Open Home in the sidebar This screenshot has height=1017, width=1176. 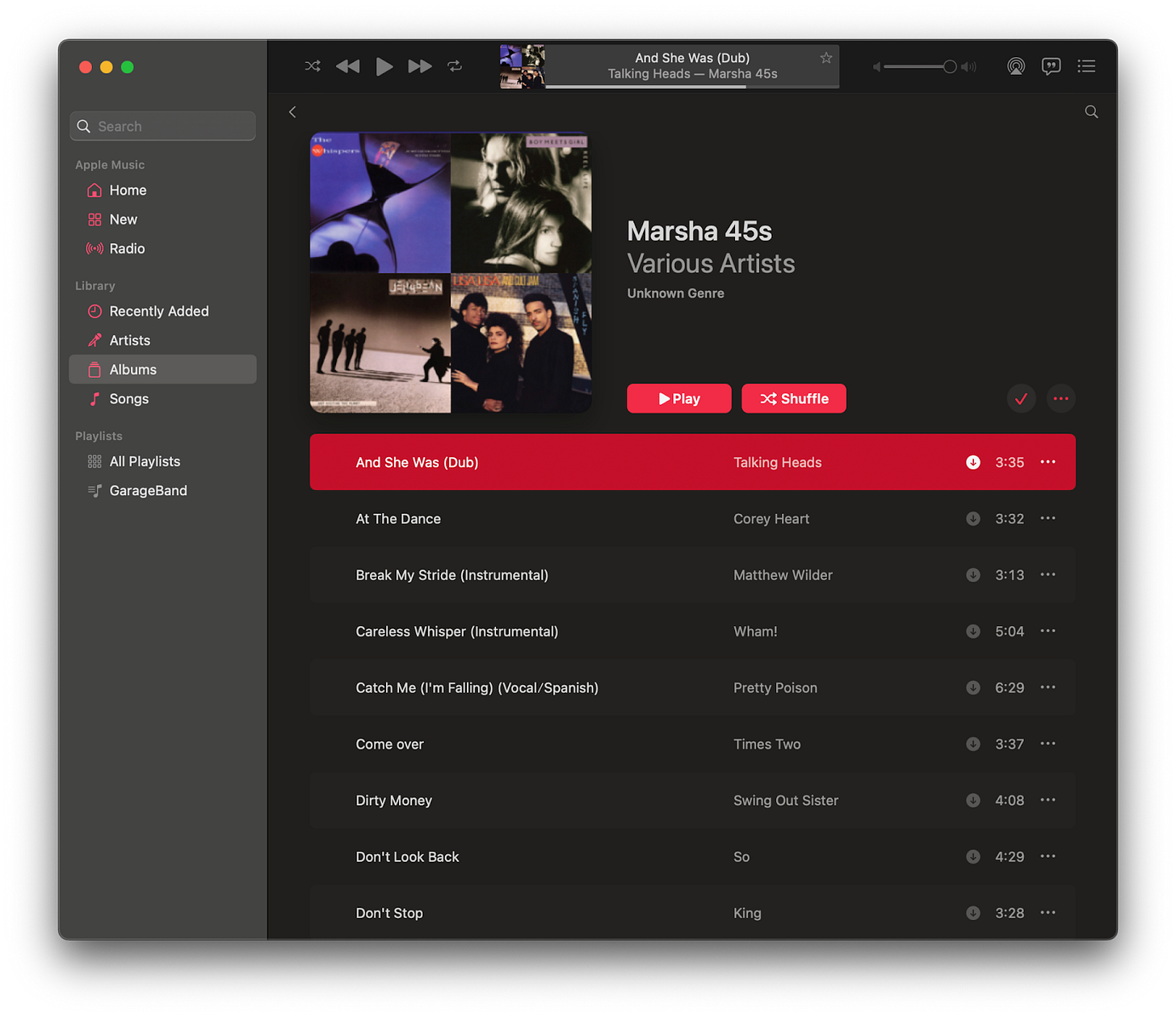(x=162, y=190)
